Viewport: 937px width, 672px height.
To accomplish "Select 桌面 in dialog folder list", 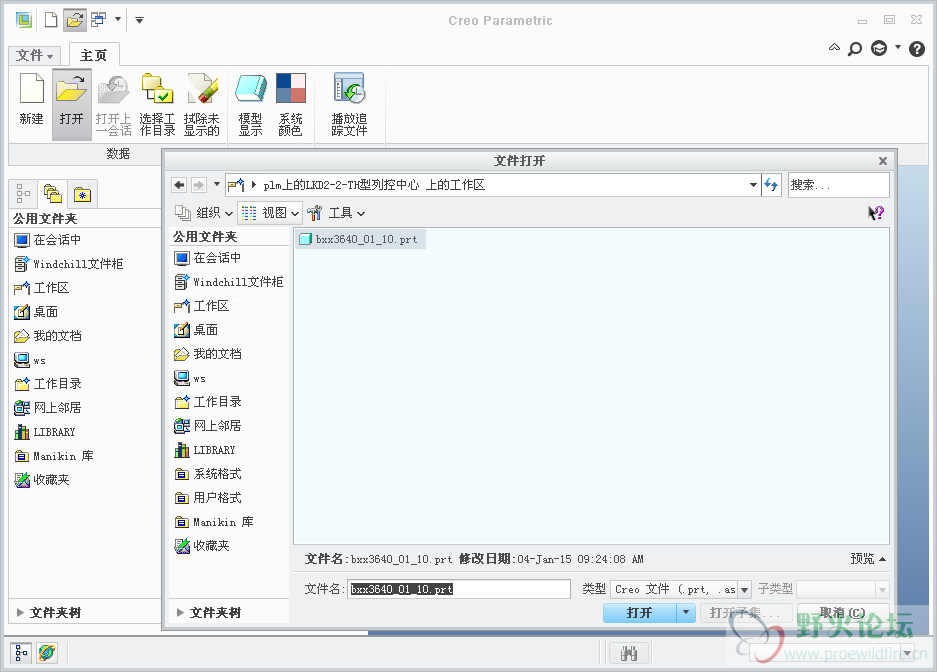I will click(196, 330).
